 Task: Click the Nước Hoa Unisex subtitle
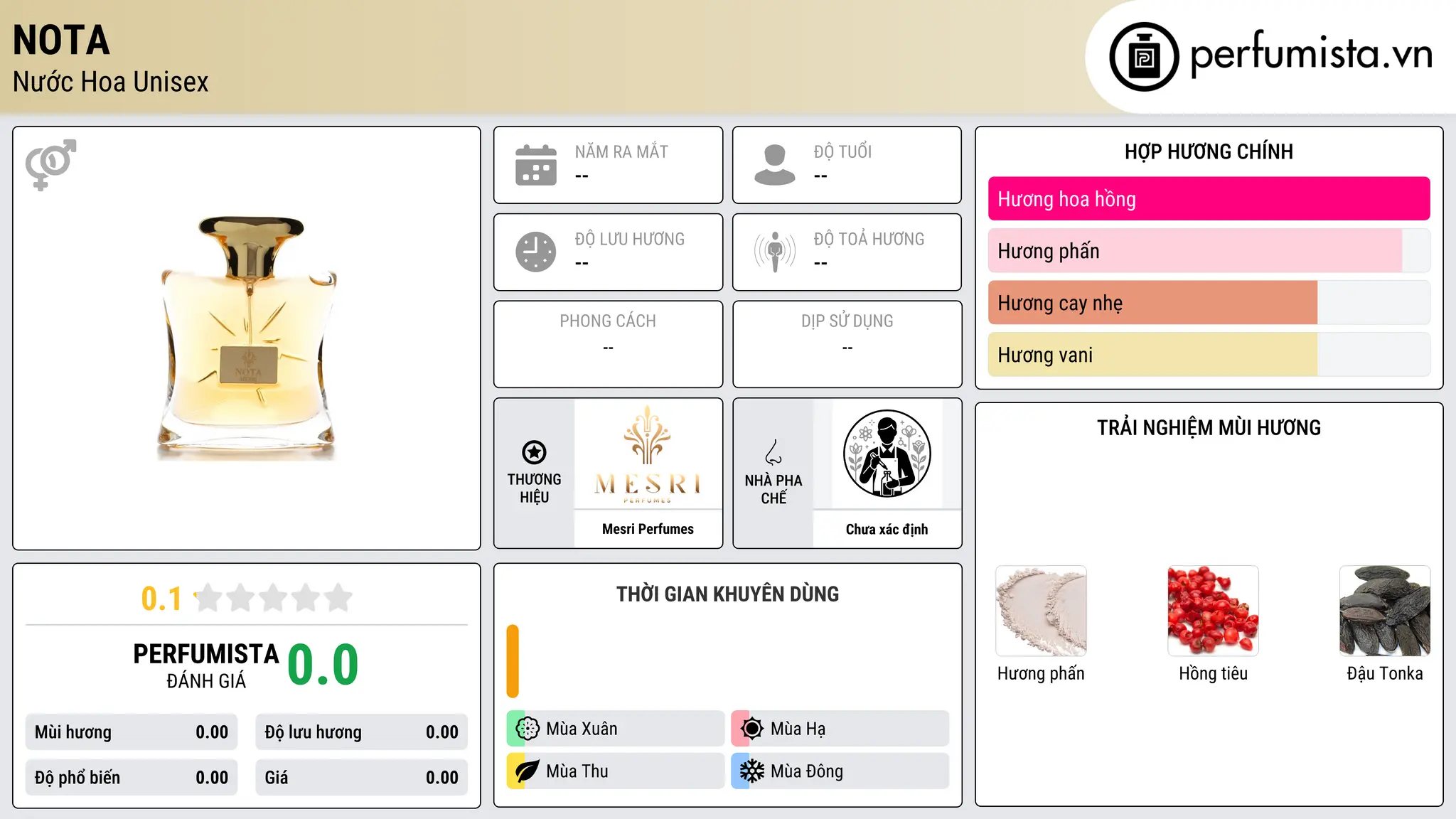point(110,82)
